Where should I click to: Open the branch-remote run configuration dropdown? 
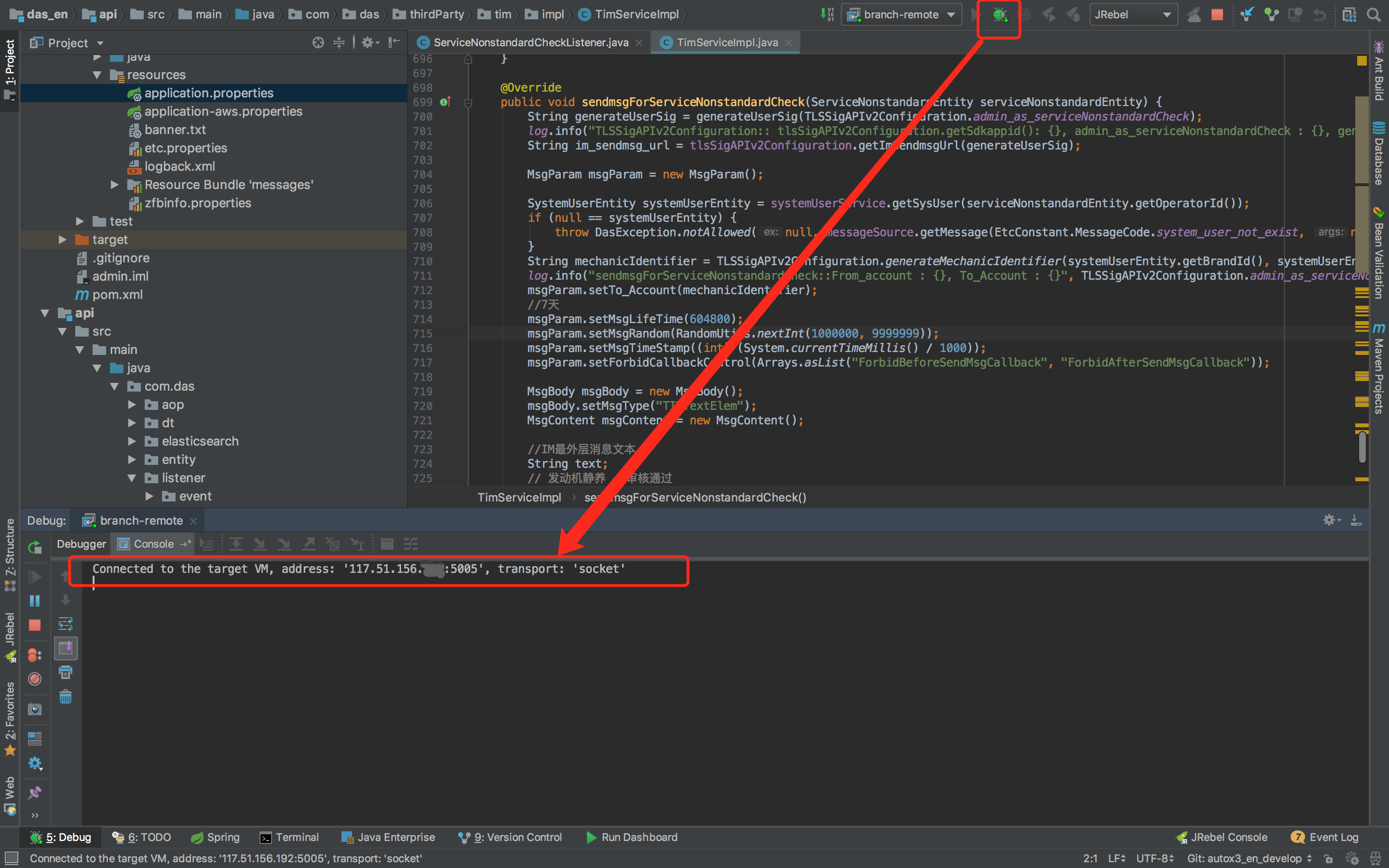coord(901,15)
